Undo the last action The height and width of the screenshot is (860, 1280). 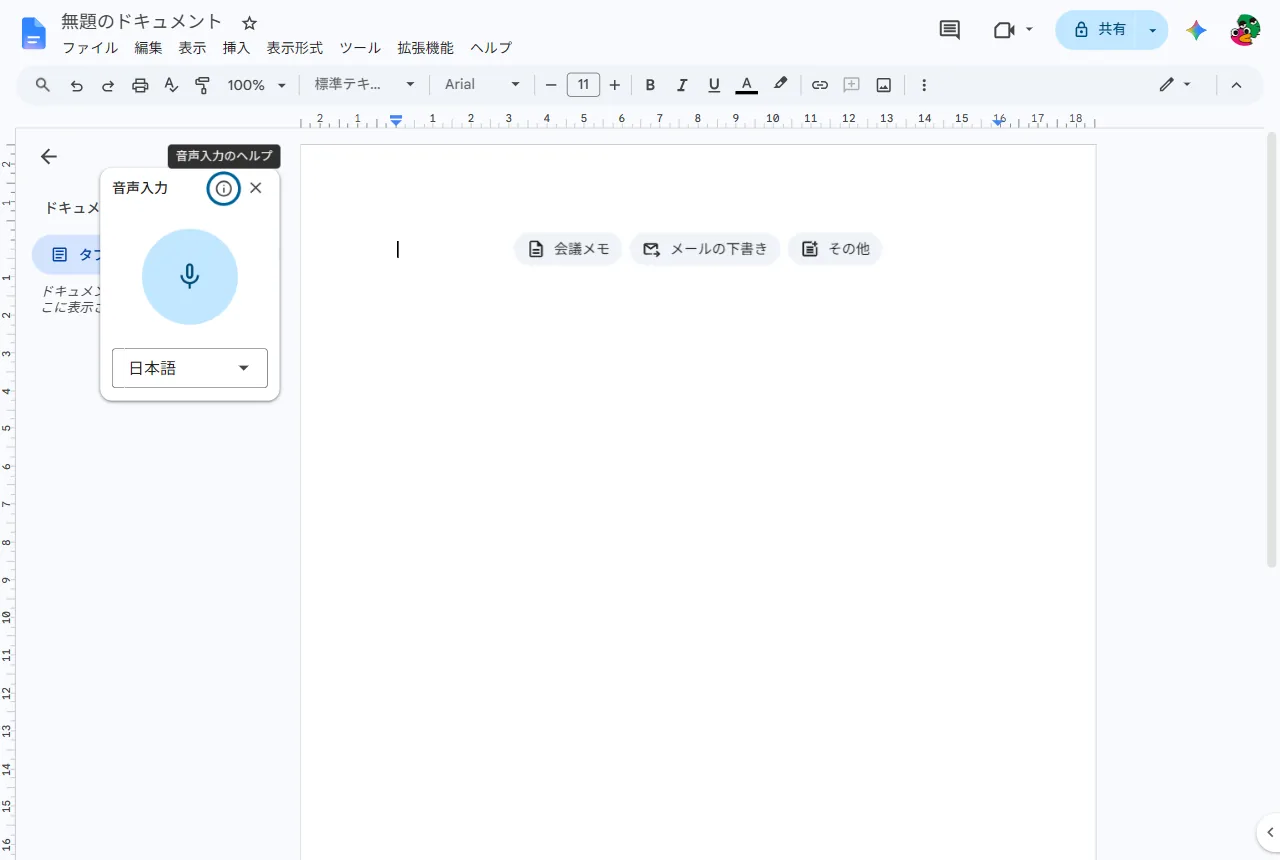(76, 85)
